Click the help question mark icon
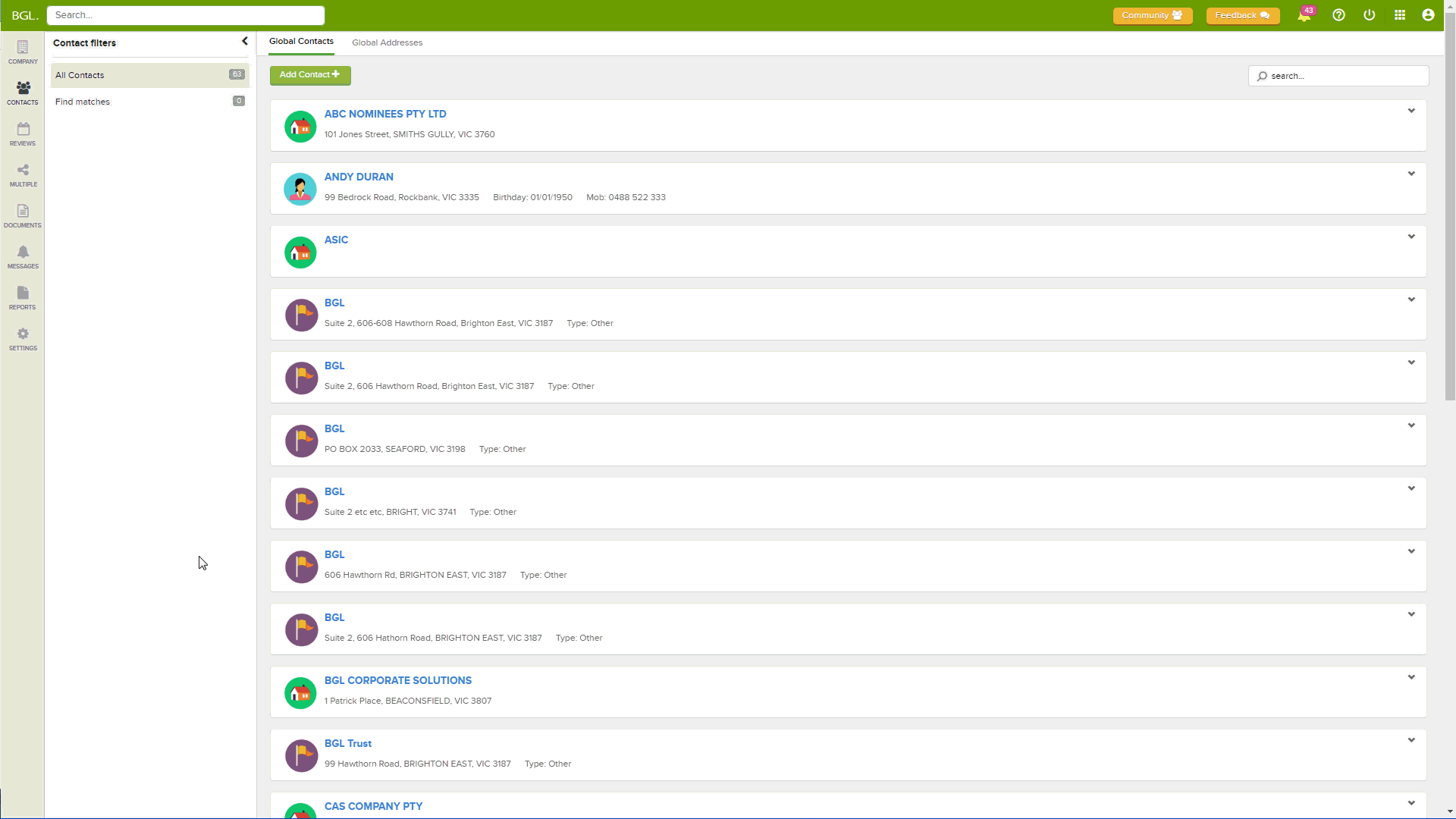 pyautogui.click(x=1338, y=15)
